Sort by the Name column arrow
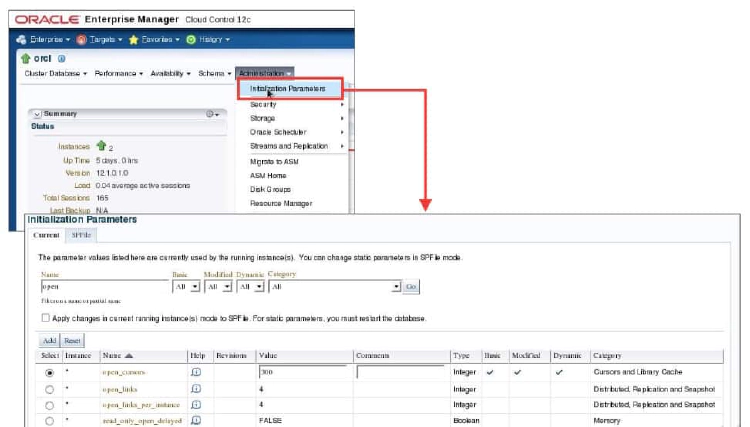This screenshot has width=750, height=427. pyautogui.click(x=129, y=356)
